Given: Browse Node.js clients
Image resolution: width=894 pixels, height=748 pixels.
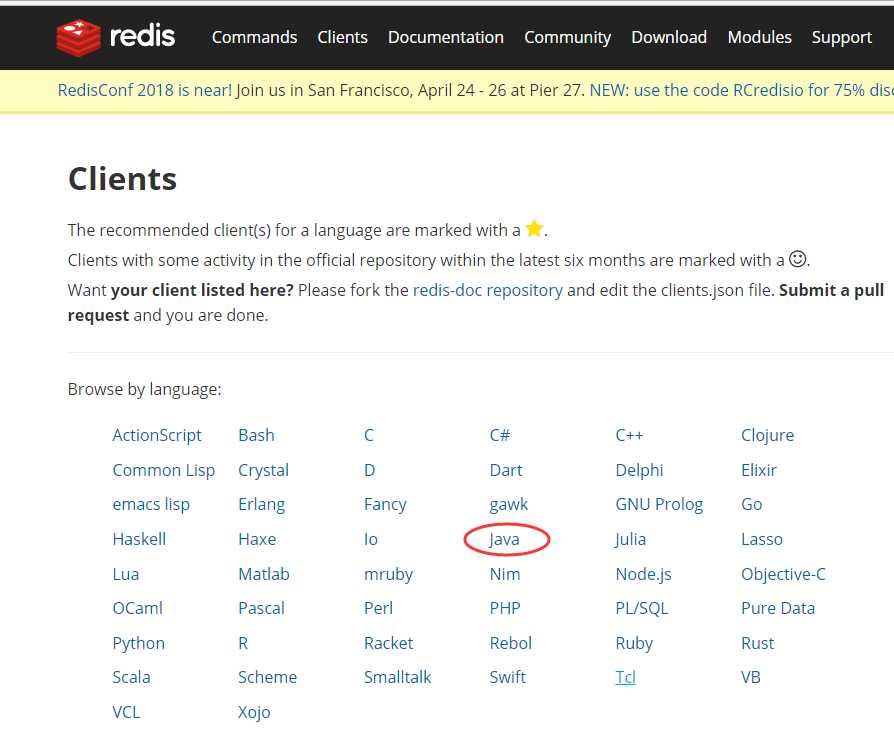Looking at the screenshot, I should point(643,574).
